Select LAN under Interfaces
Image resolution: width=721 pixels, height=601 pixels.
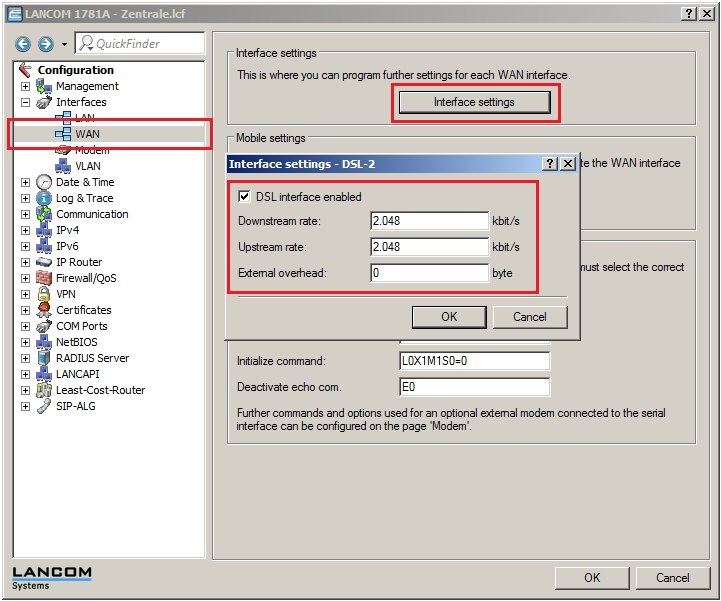click(85, 118)
